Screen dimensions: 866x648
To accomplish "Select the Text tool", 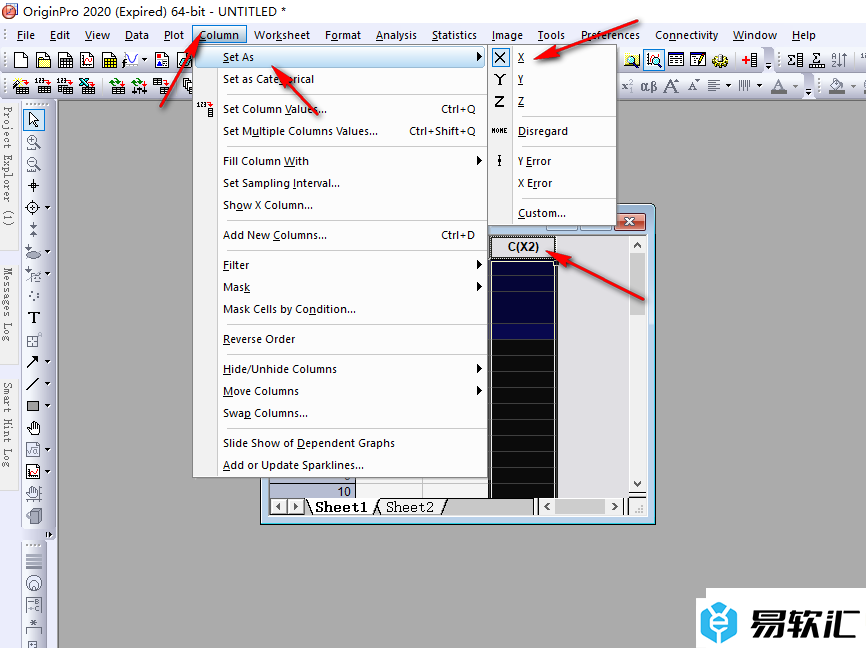I will (34, 318).
